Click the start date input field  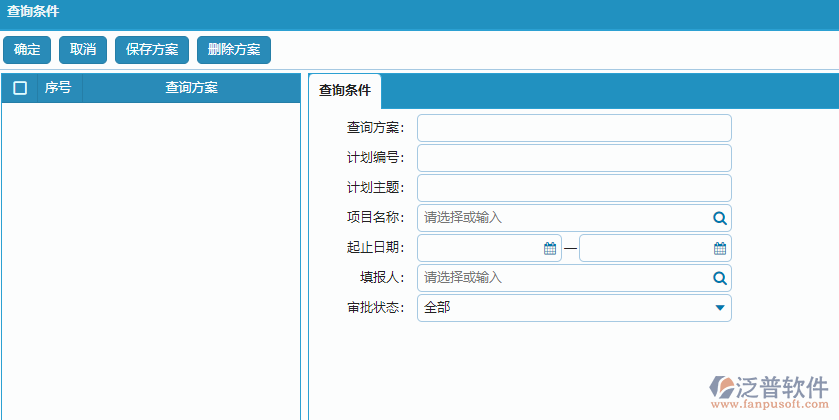pyautogui.click(x=480, y=248)
